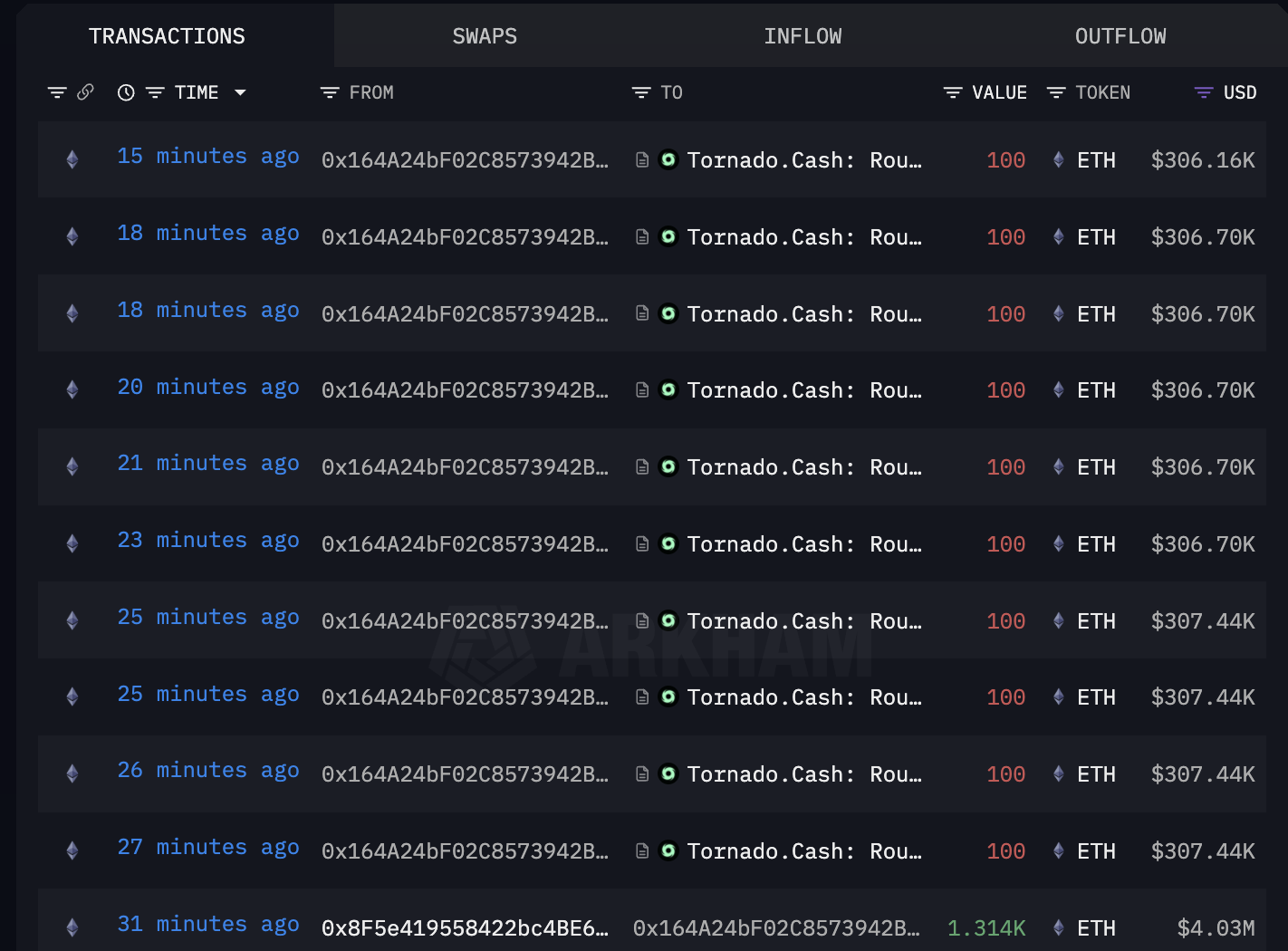This screenshot has width=1288, height=951.
Task: Click the Tornado.Cash logo in the 20 minutes ago row
Action: tap(668, 390)
